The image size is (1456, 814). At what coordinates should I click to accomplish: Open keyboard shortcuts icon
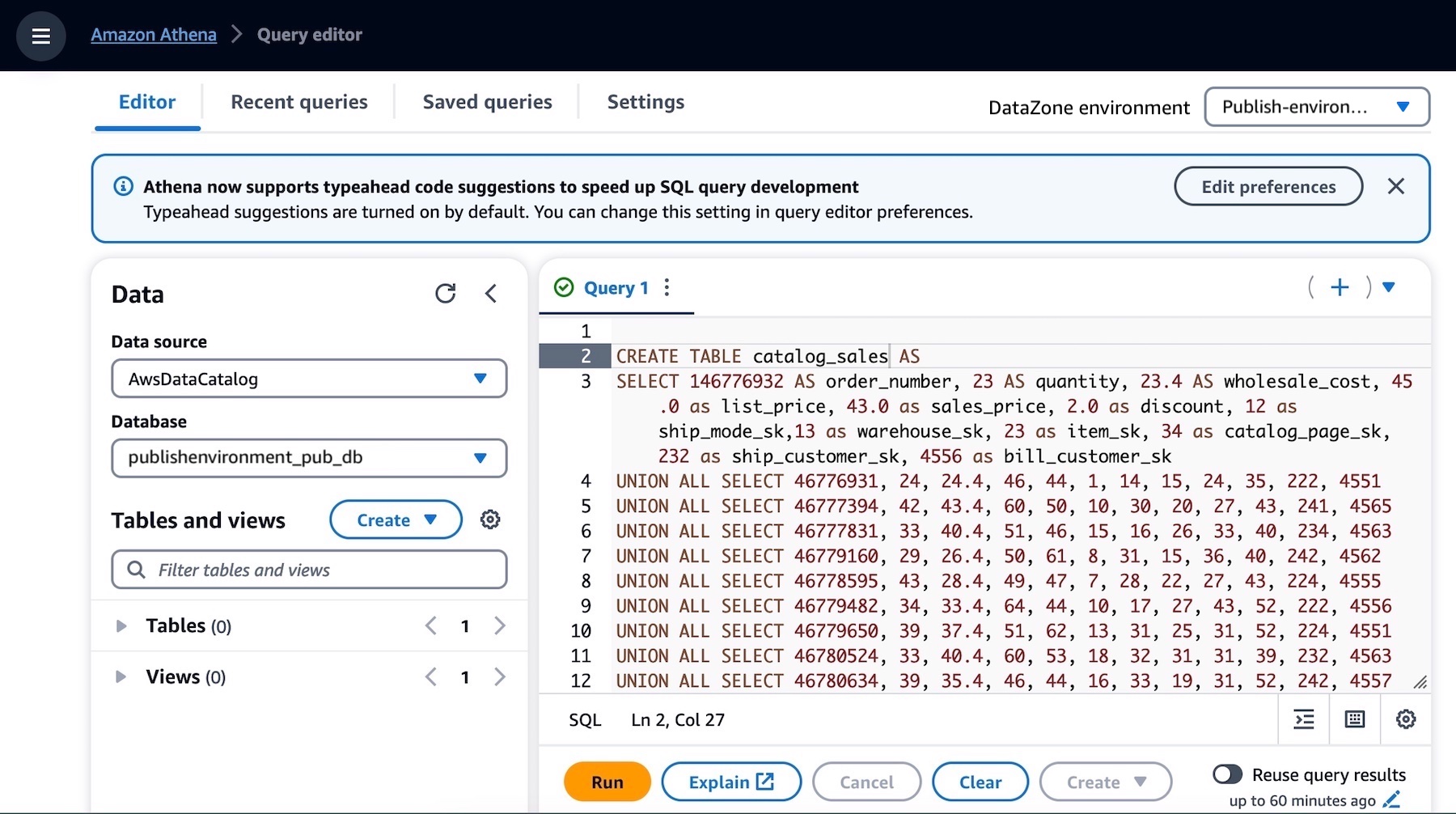1355,719
